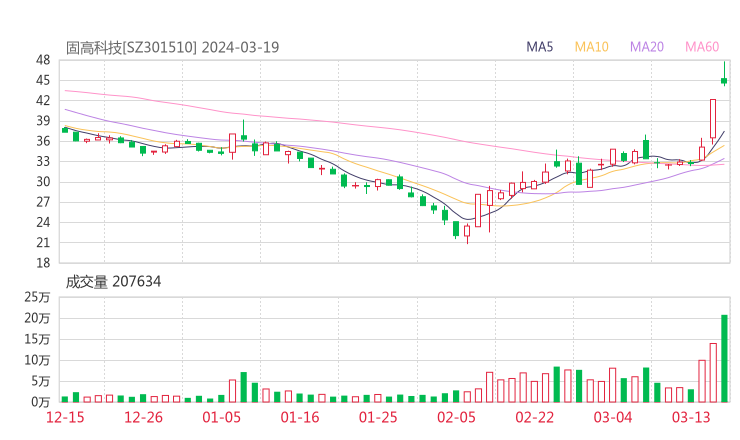Click the 02-05 date axis label
The width and height of the screenshot is (740, 440).
coord(456,417)
